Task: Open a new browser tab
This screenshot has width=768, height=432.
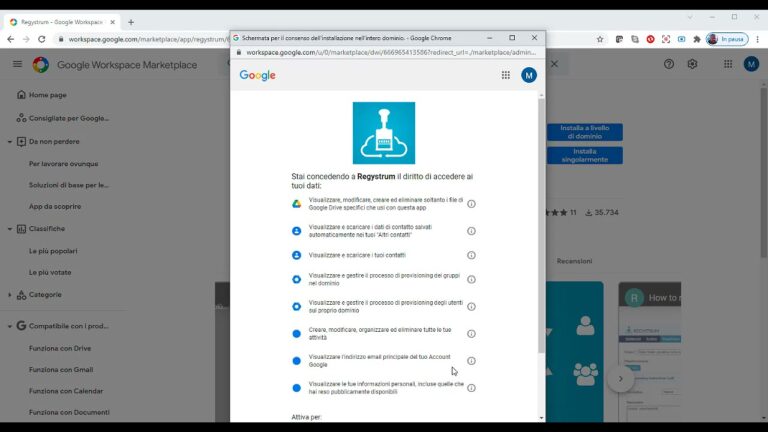Action: point(131,22)
